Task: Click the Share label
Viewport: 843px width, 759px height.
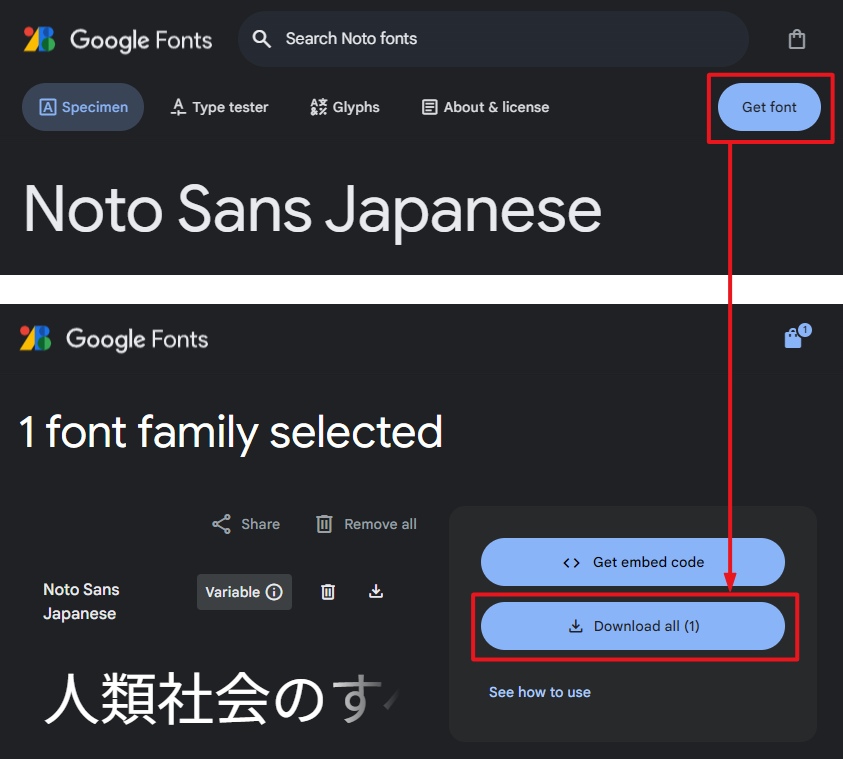Action: tap(261, 524)
